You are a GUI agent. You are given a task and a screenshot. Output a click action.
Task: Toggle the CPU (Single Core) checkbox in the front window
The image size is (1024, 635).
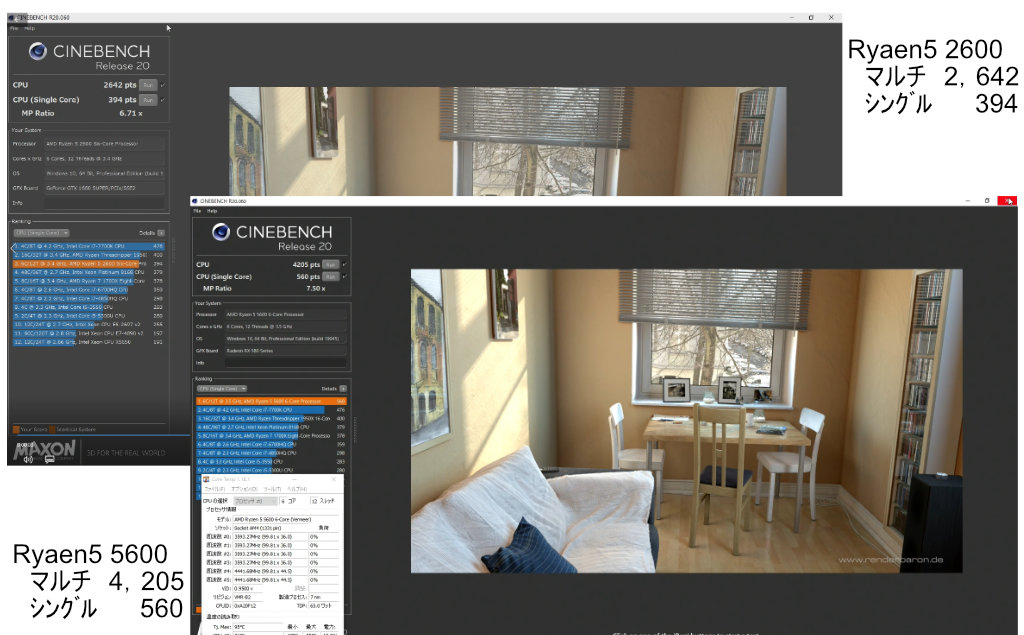coord(345,279)
